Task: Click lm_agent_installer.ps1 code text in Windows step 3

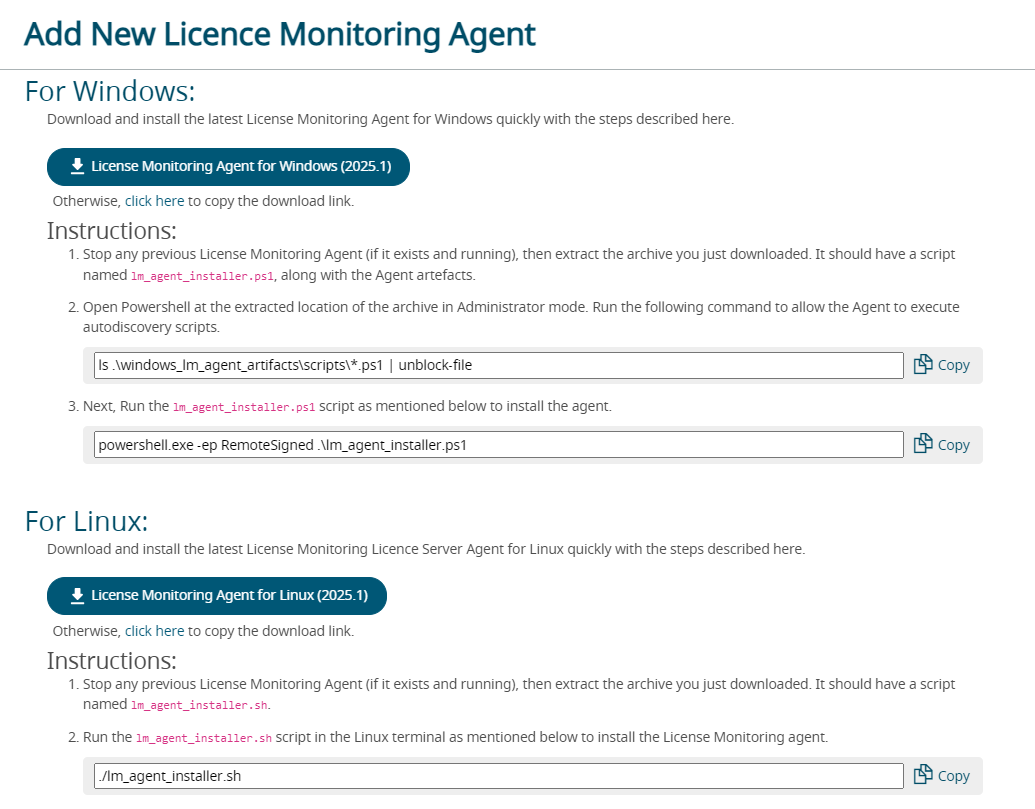Action: click(x=244, y=407)
